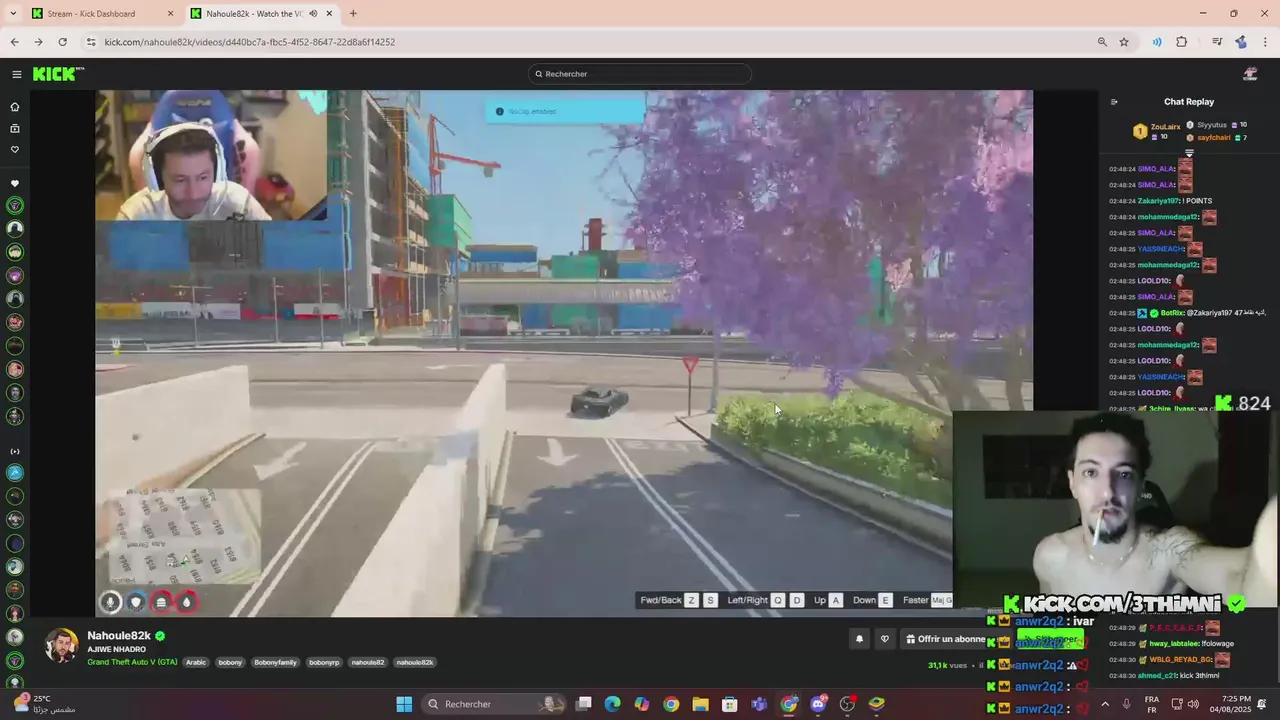Image resolution: width=1280 pixels, height=720 pixels.
Task: Open the Chrome three-dot menu
Action: click(1265, 42)
